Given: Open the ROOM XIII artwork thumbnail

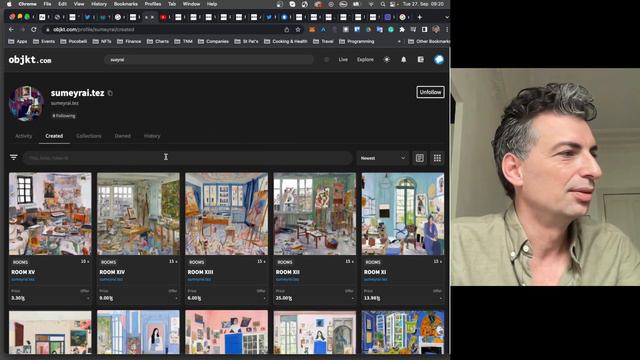Looking at the screenshot, I should click(227, 214).
